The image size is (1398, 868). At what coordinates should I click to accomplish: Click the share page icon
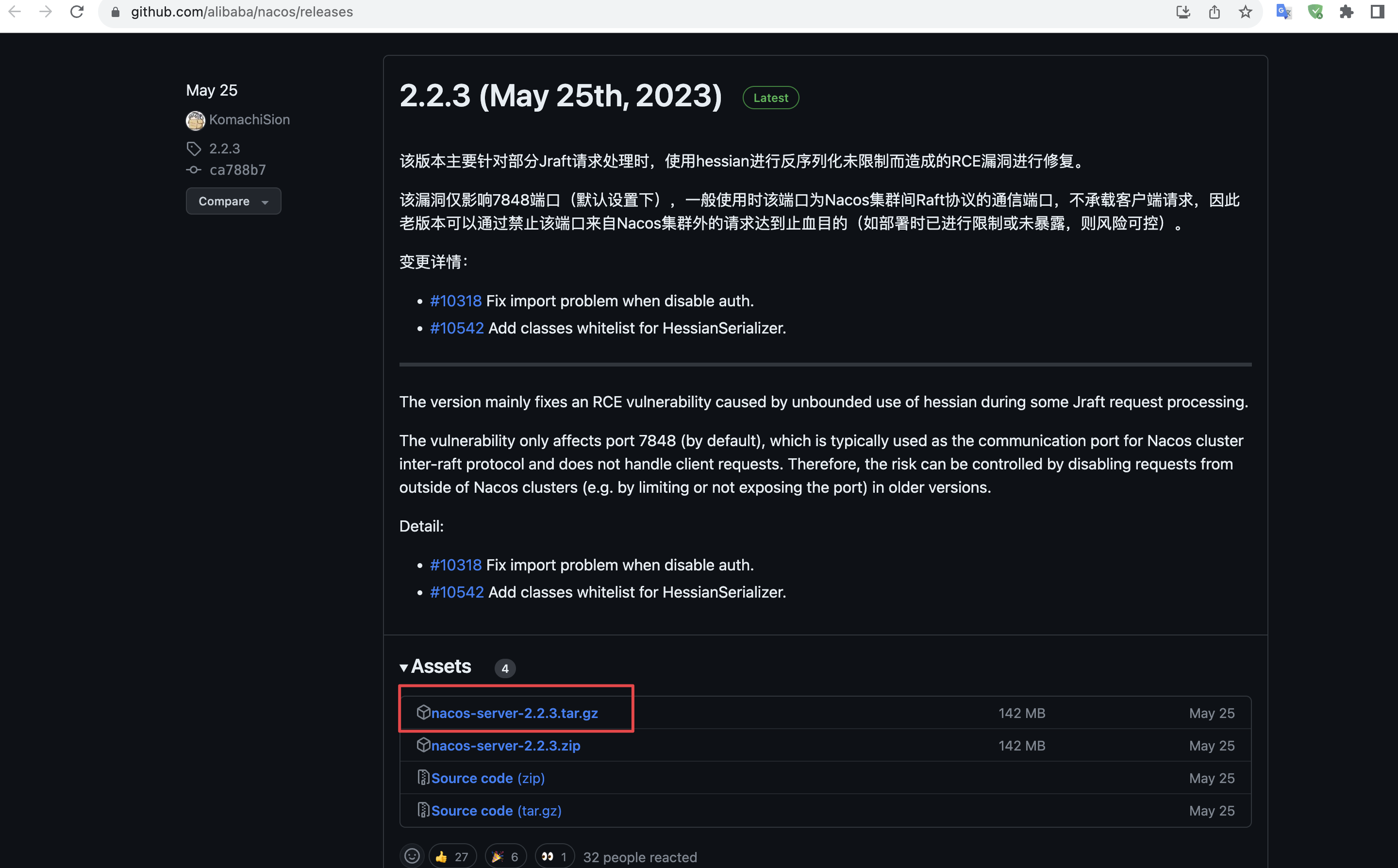click(1215, 12)
